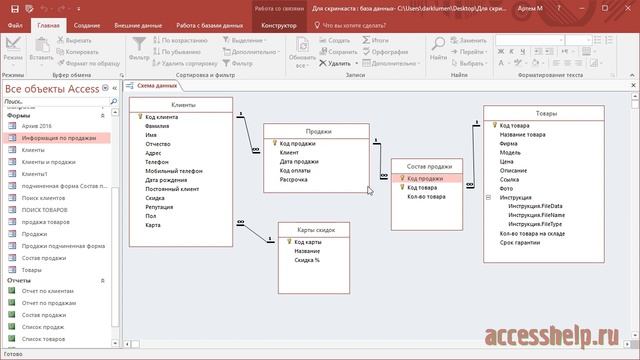Open the Перейти go-to dropdown

tap(469, 52)
